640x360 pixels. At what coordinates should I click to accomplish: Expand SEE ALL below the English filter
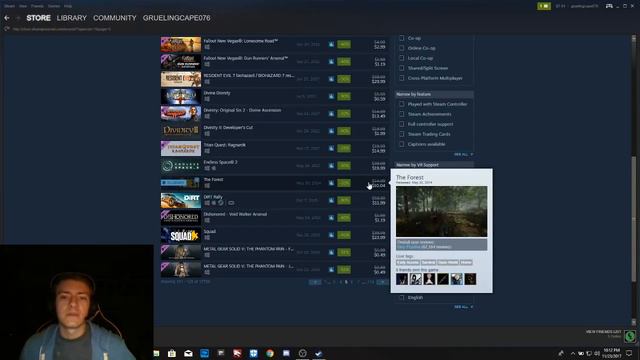coord(463,307)
